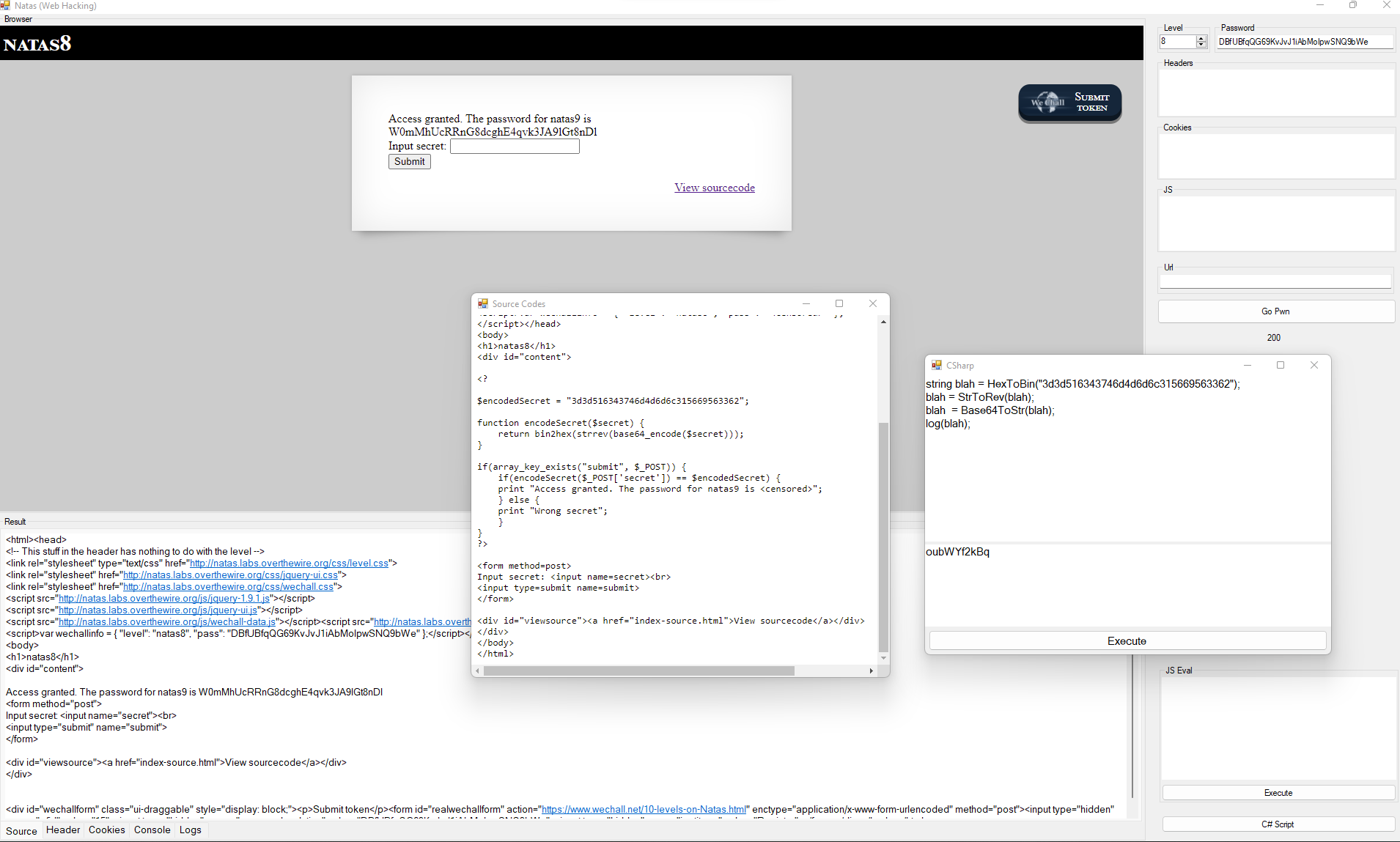Click the Submit button on the Natas page
This screenshot has width=1400, height=842.
tap(409, 162)
